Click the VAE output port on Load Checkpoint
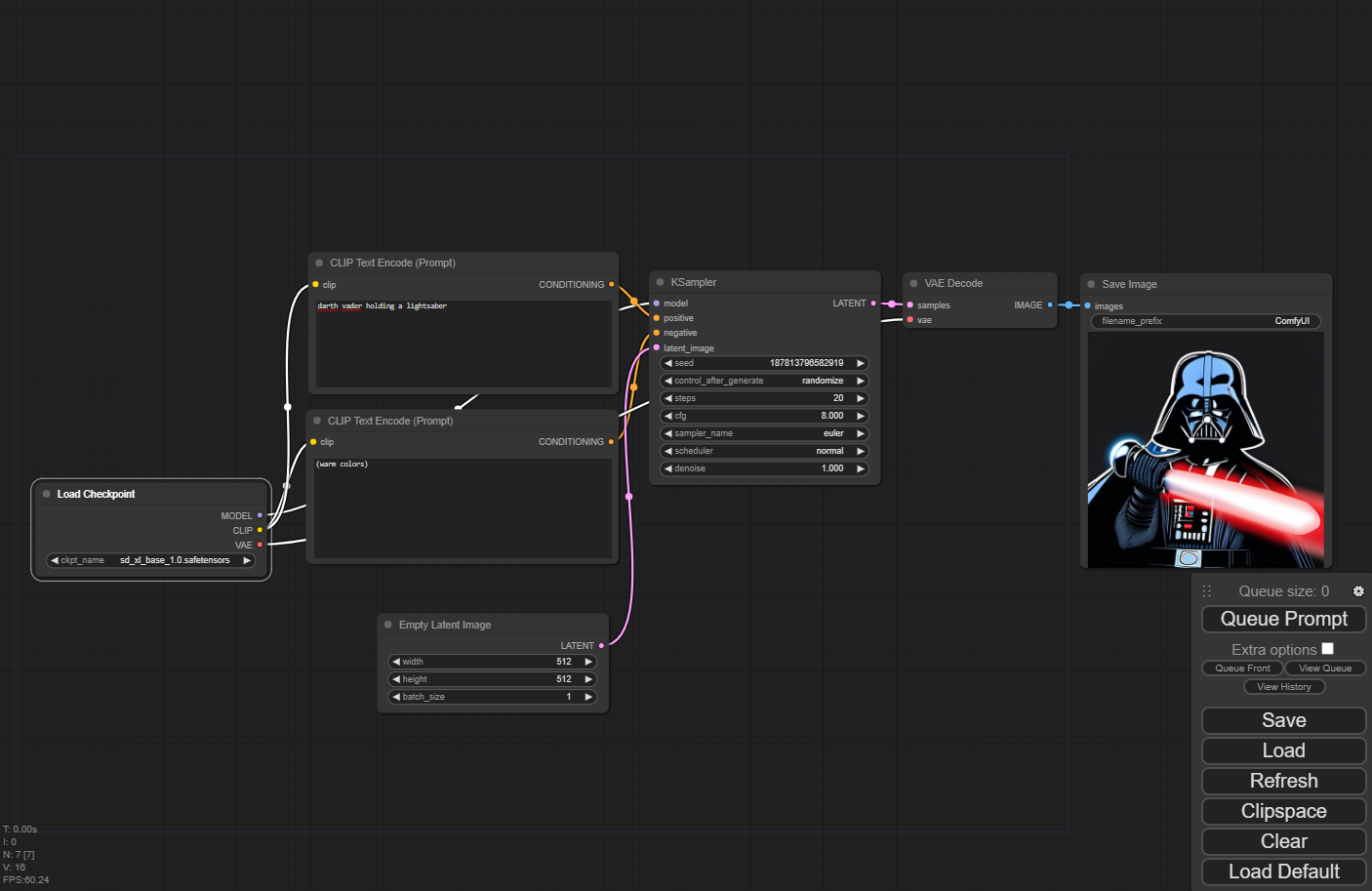The image size is (1372, 891). point(260,545)
